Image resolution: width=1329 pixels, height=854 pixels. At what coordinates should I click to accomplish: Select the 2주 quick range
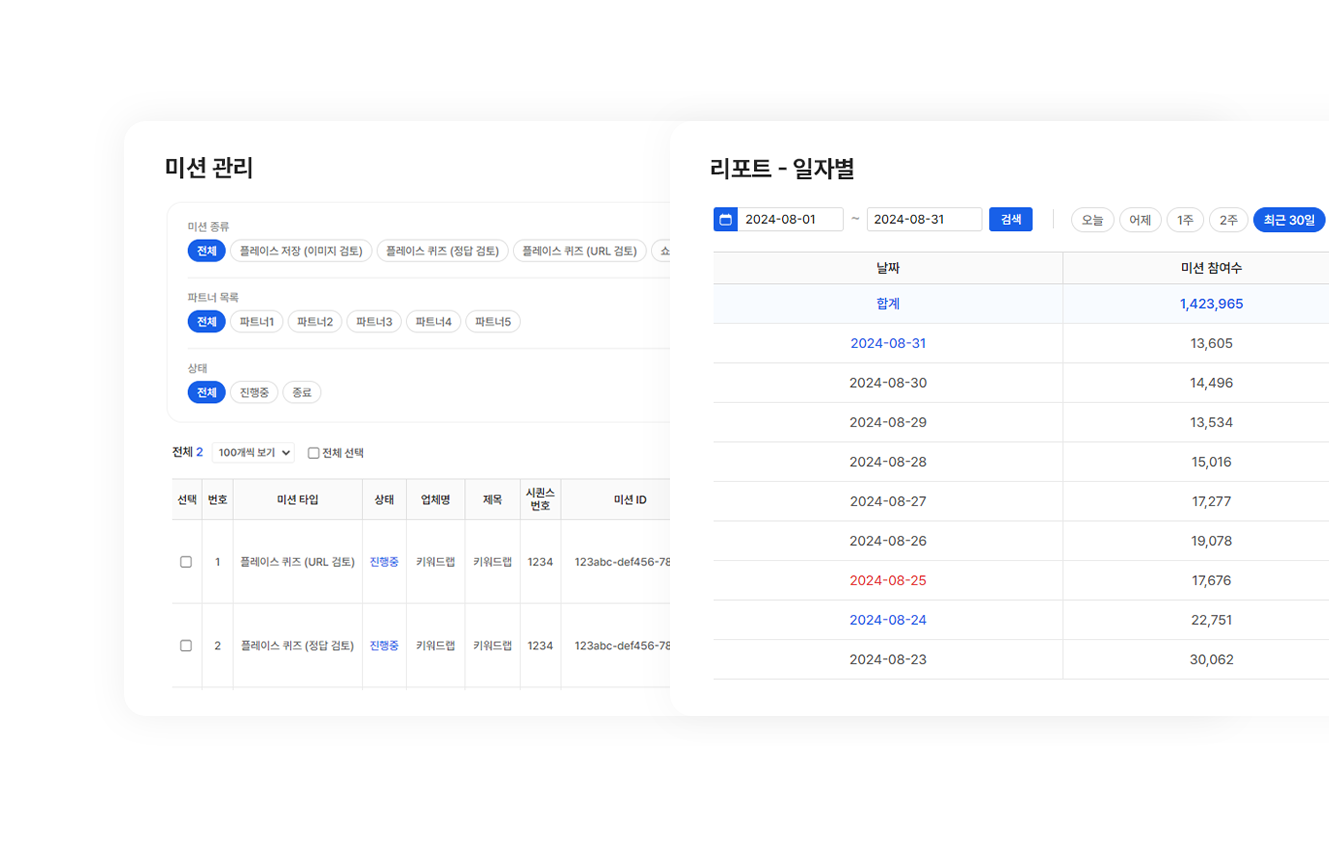(x=1228, y=220)
